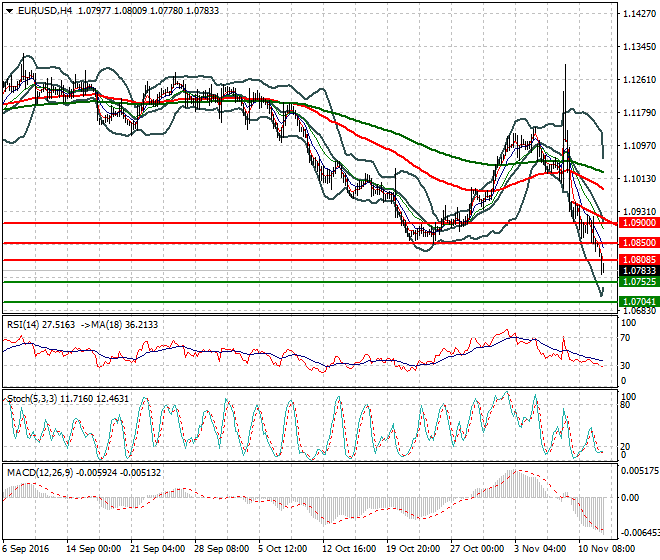Click the red 1.09000 price level label

pyautogui.click(x=639, y=223)
